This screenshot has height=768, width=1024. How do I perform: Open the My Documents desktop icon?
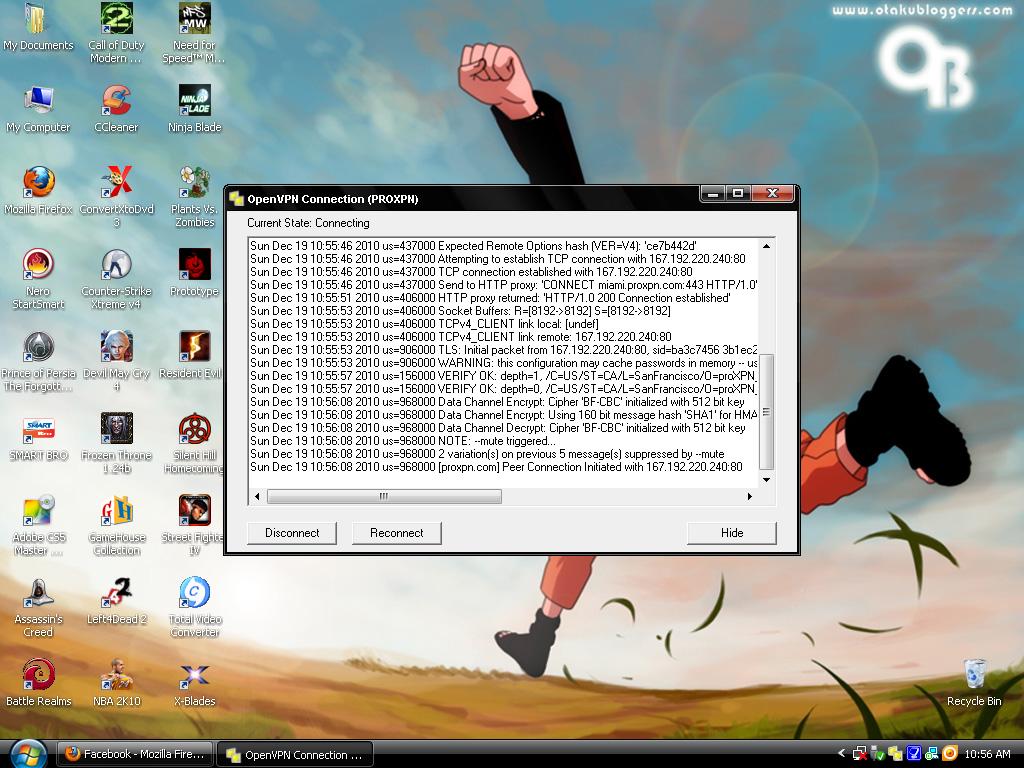pyautogui.click(x=39, y=26)
